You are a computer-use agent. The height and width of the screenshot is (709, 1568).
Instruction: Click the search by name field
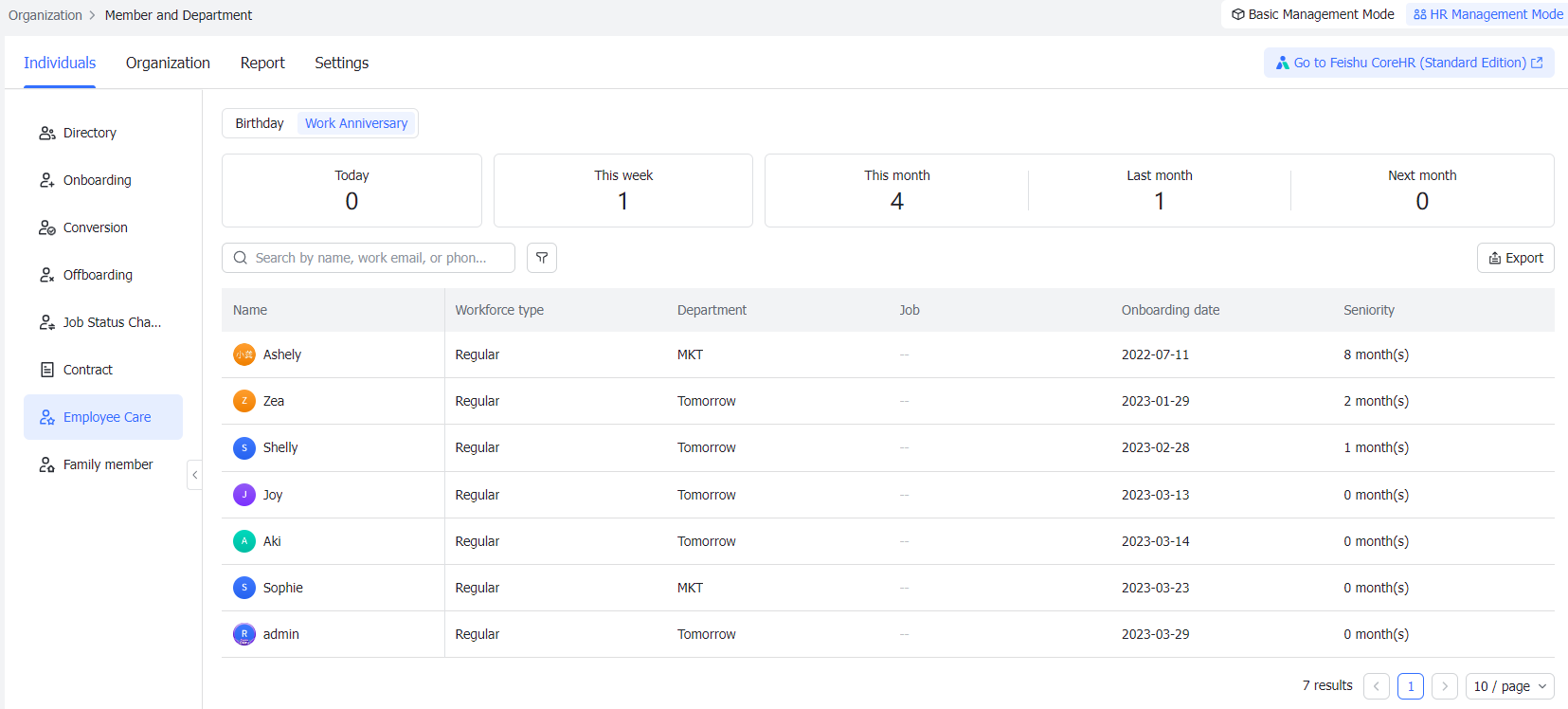[x=369, y=258]
